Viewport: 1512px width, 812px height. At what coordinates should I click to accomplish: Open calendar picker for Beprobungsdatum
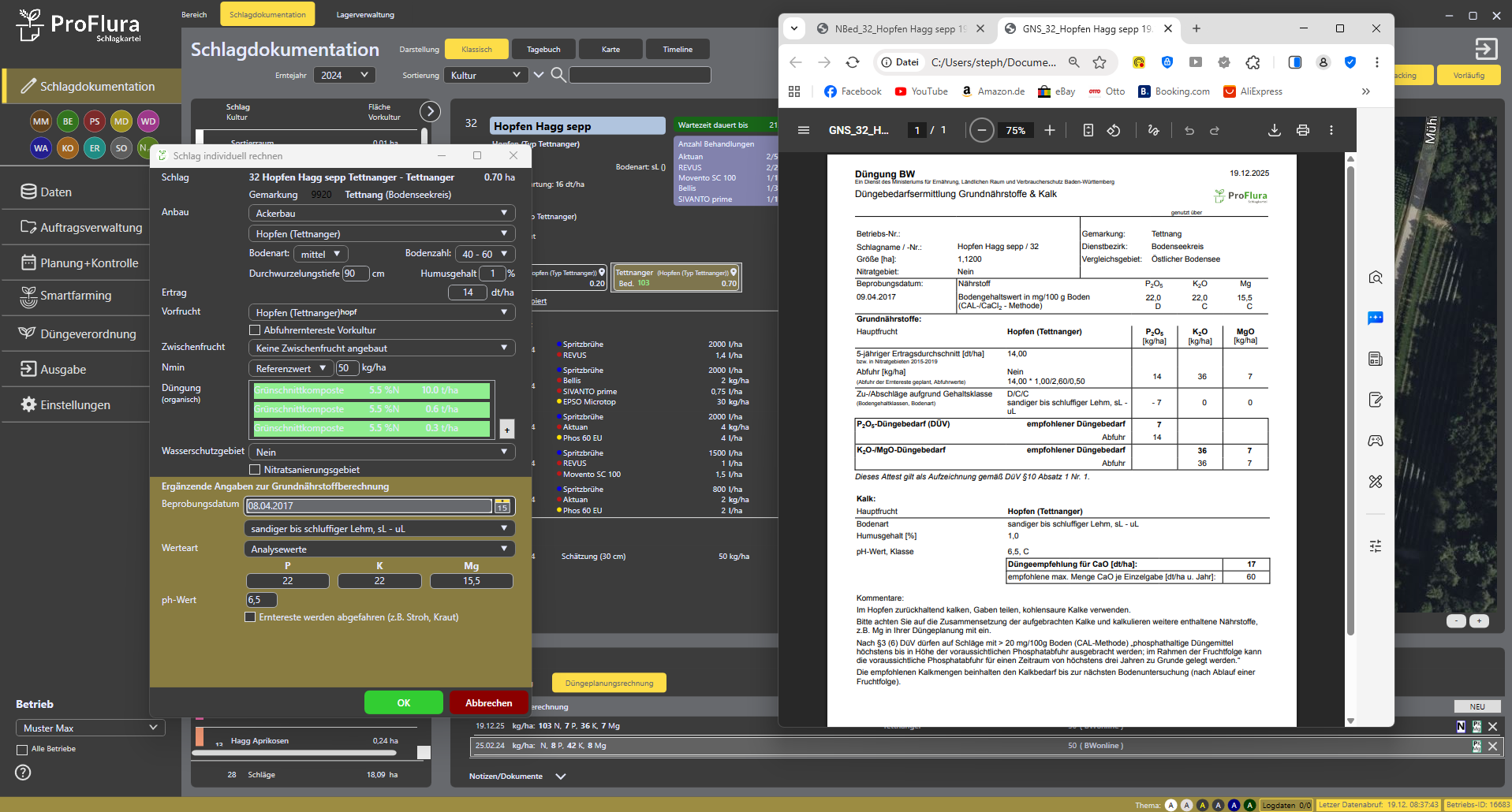coord(502,506)
